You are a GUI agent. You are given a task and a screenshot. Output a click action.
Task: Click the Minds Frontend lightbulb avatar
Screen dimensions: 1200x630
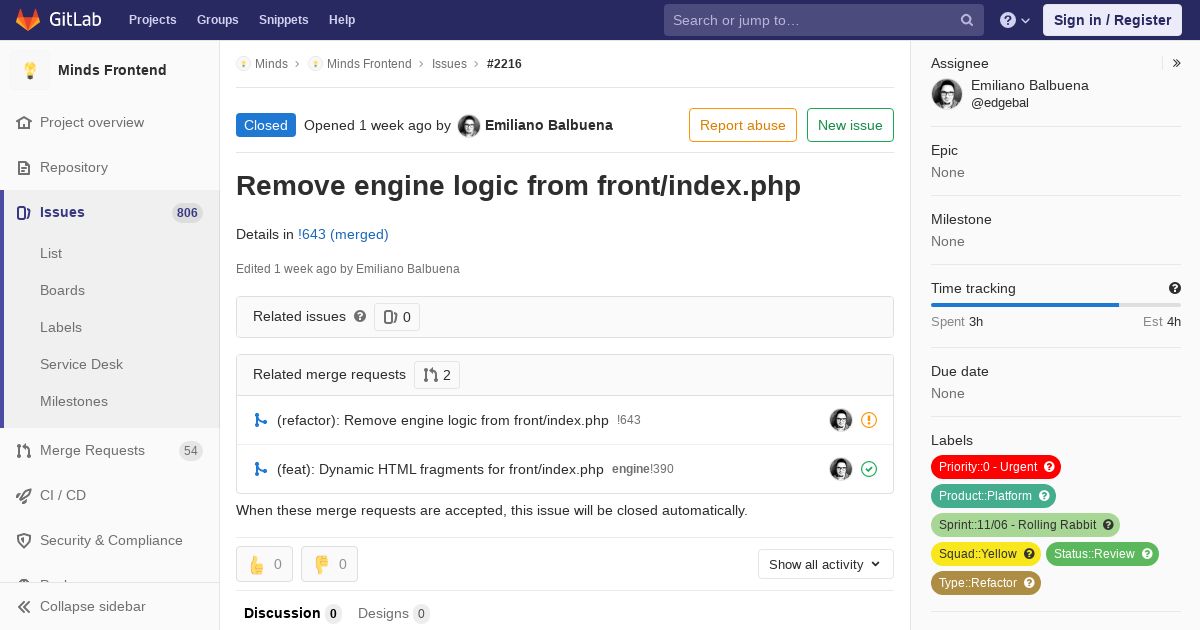[x=30, y=70]
